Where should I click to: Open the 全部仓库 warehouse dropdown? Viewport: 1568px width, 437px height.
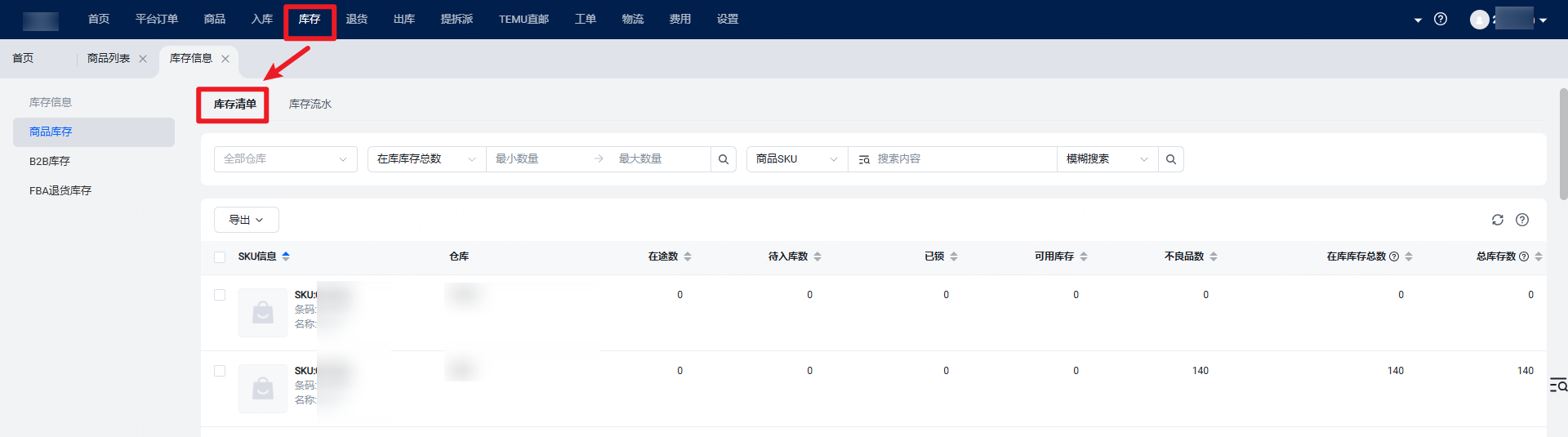point(285,159)
